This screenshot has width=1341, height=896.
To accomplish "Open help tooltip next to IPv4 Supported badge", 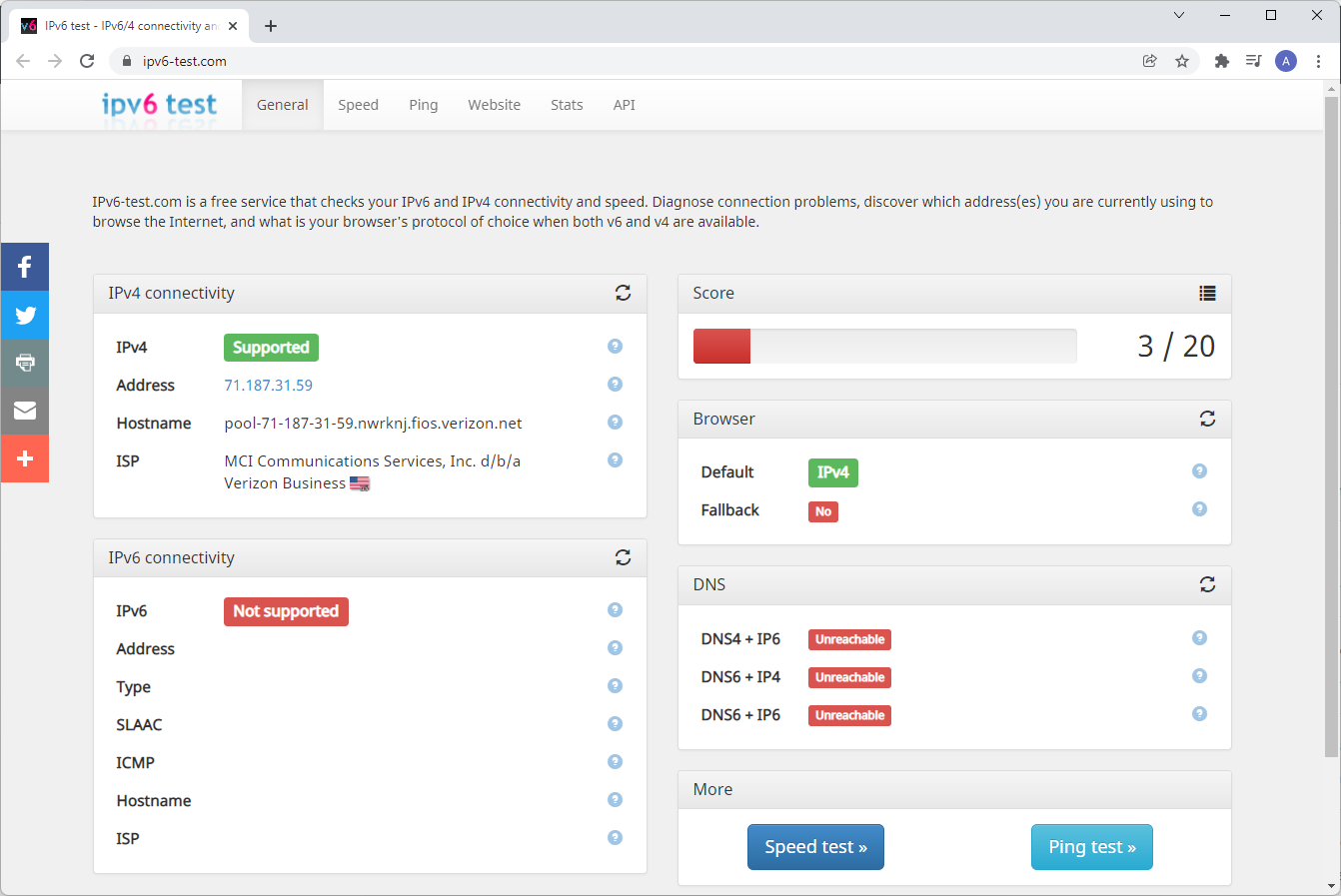I will (x=615, y=345).
